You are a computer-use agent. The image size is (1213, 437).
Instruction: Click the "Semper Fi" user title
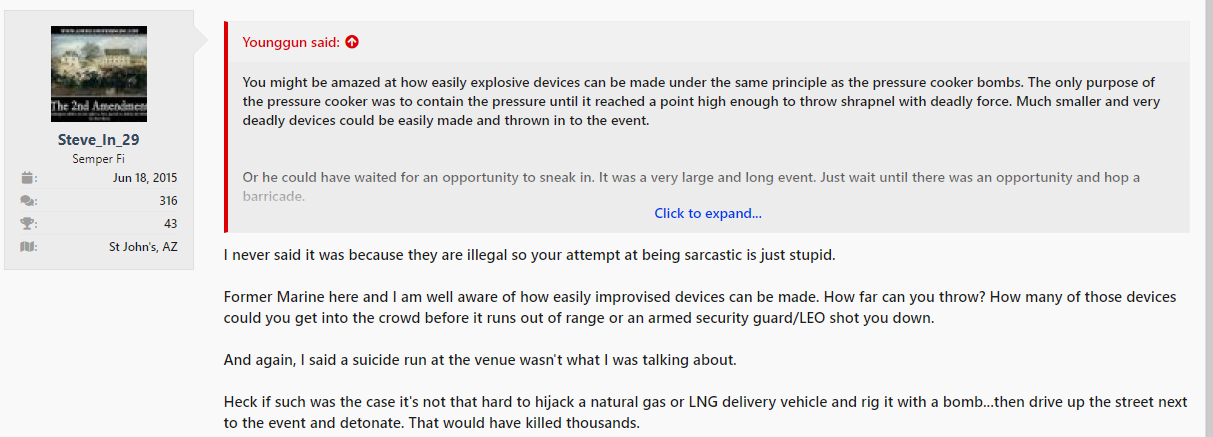98,159
